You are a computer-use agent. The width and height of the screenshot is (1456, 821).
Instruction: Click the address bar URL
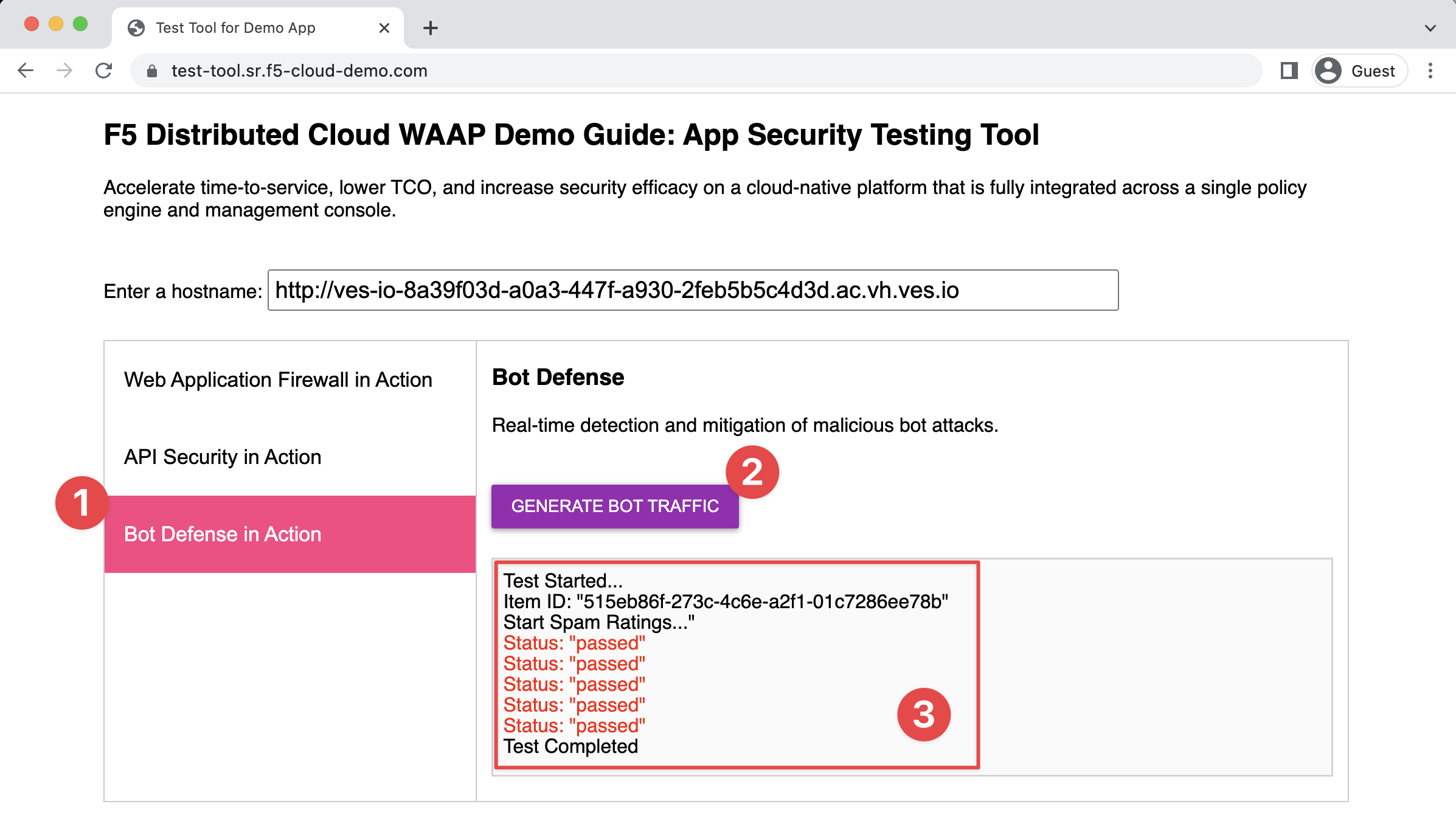click(299, 71)
